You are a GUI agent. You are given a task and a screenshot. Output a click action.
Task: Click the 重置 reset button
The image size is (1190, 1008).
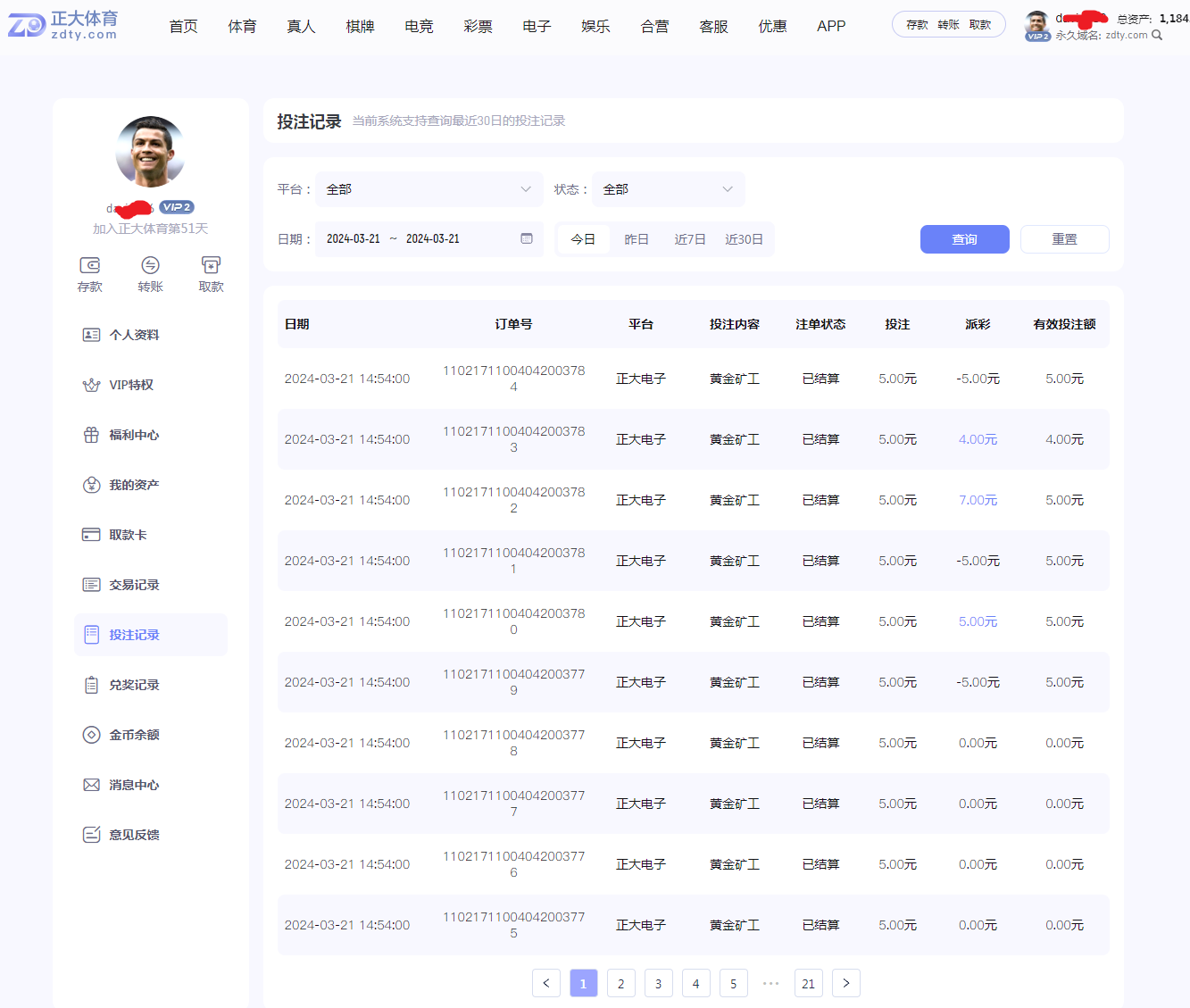point(1065,239)
